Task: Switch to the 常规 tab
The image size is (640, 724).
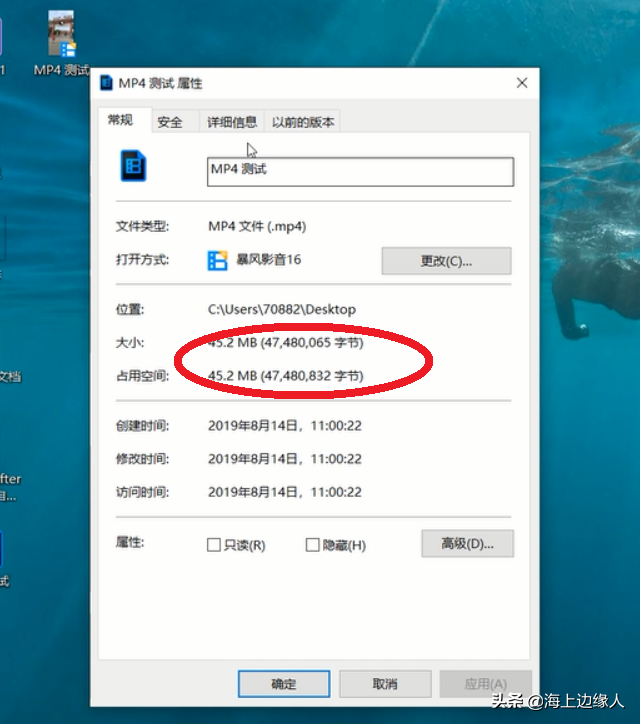Action: (125, 120)
